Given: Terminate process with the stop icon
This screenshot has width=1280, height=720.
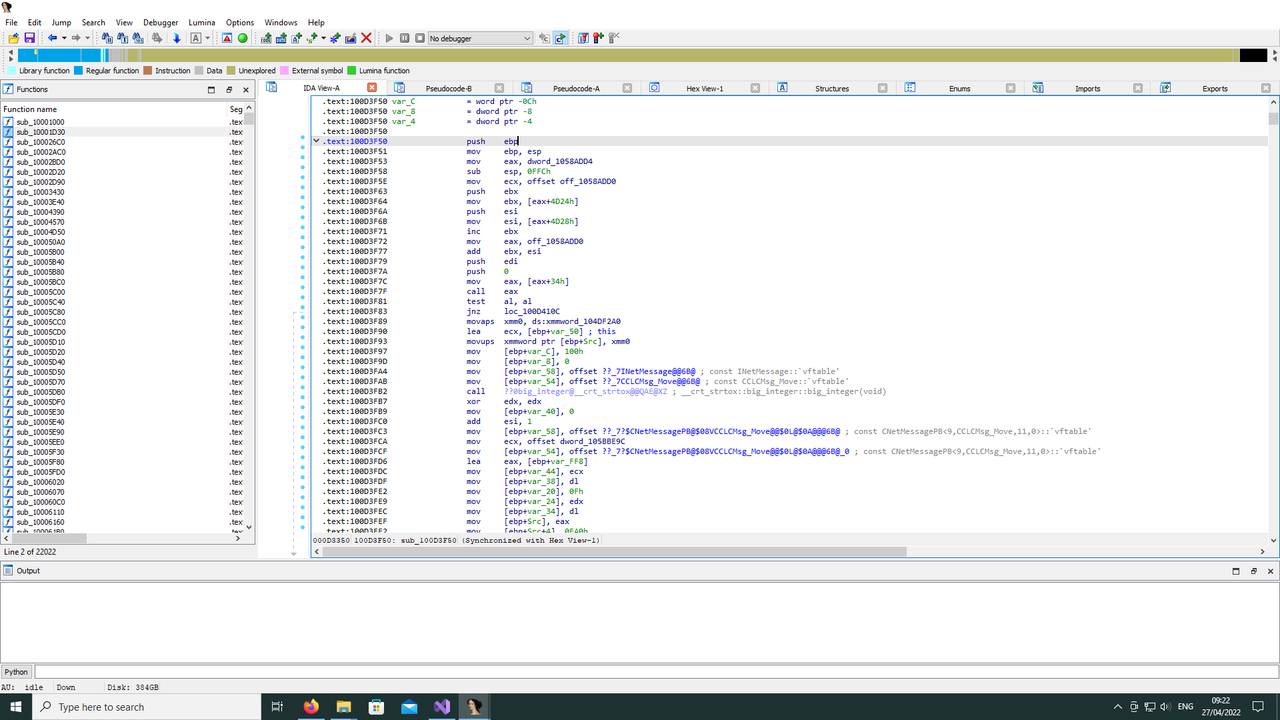Looking at the screenshot, I should (x=420, y=38).
